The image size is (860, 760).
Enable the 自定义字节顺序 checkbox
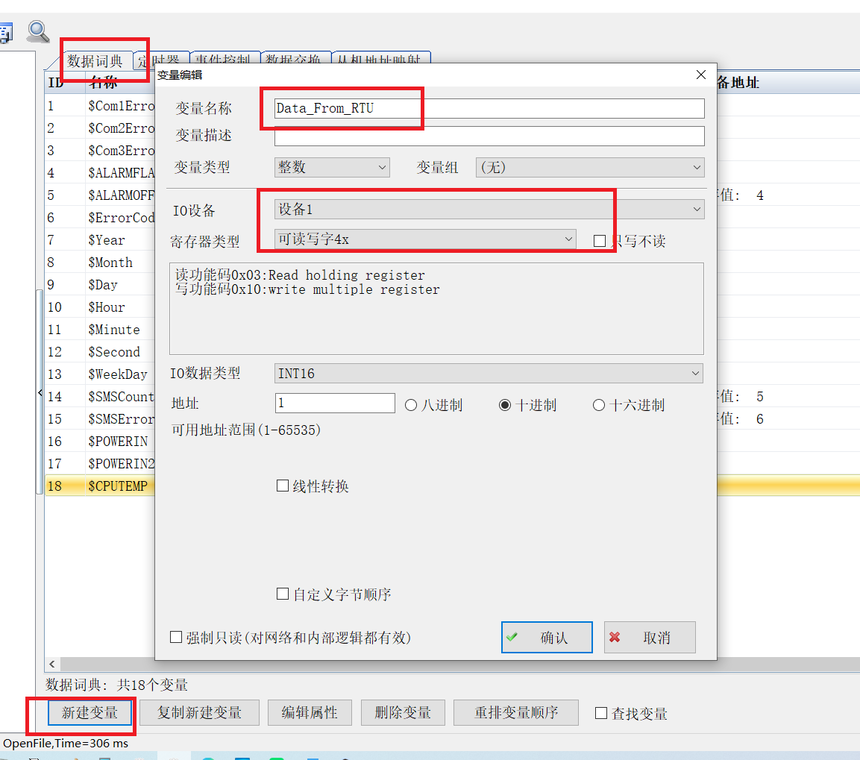coord(282,594)
